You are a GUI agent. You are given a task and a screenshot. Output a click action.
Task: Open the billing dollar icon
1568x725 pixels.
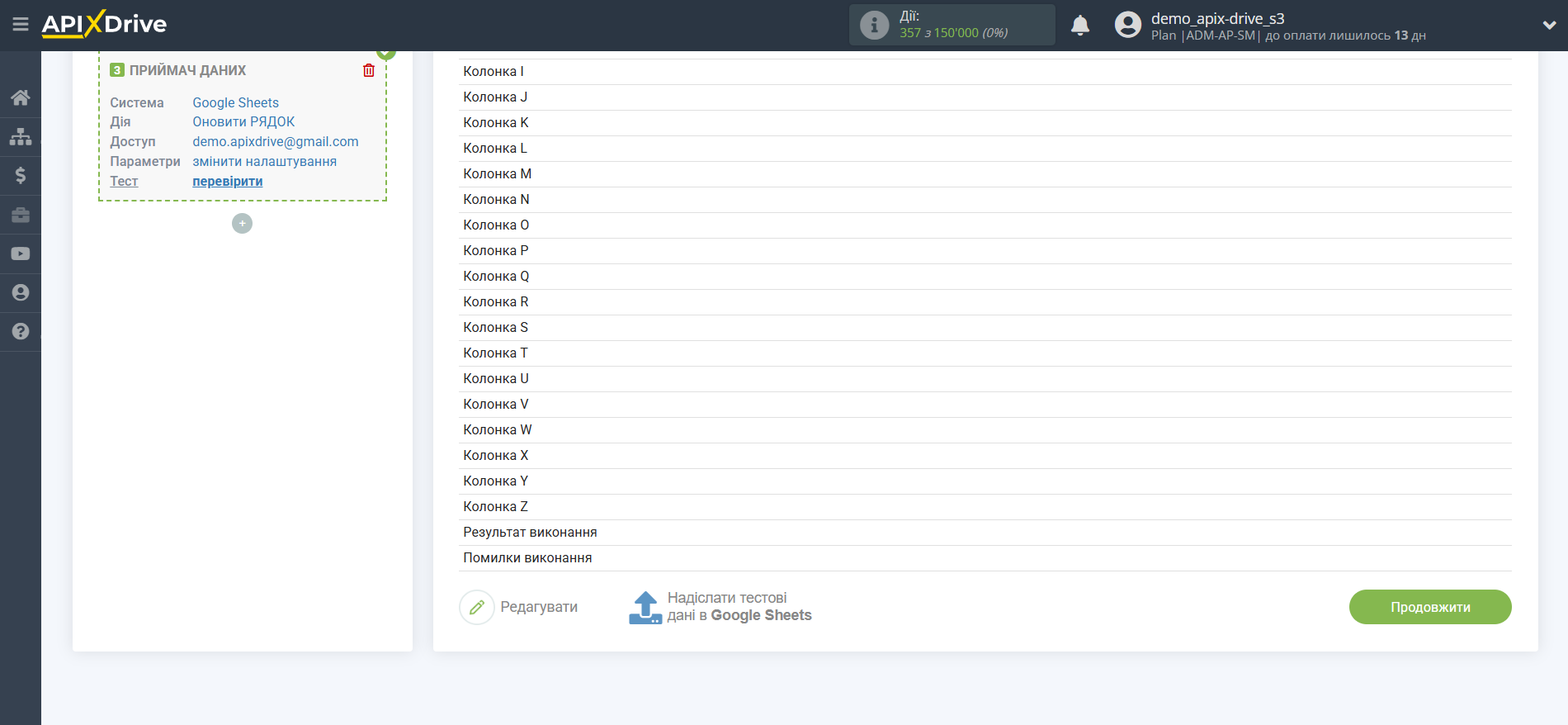click(x=21, y=175)
